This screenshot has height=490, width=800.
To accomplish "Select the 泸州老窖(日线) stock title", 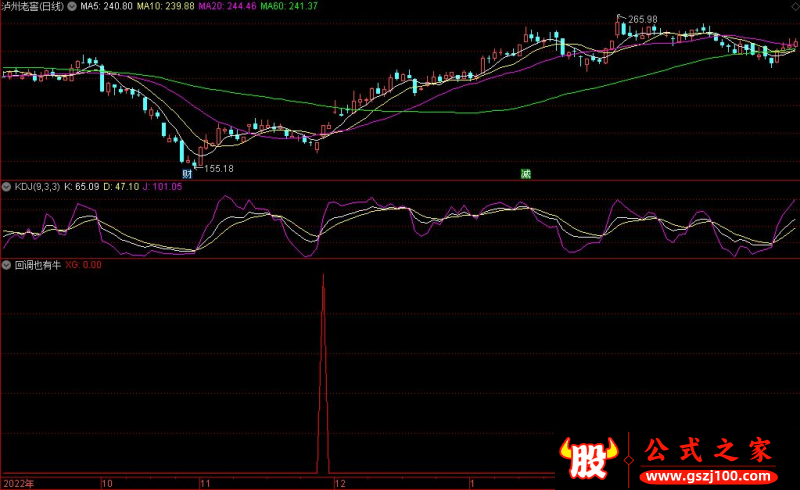I will coord(33,6).
